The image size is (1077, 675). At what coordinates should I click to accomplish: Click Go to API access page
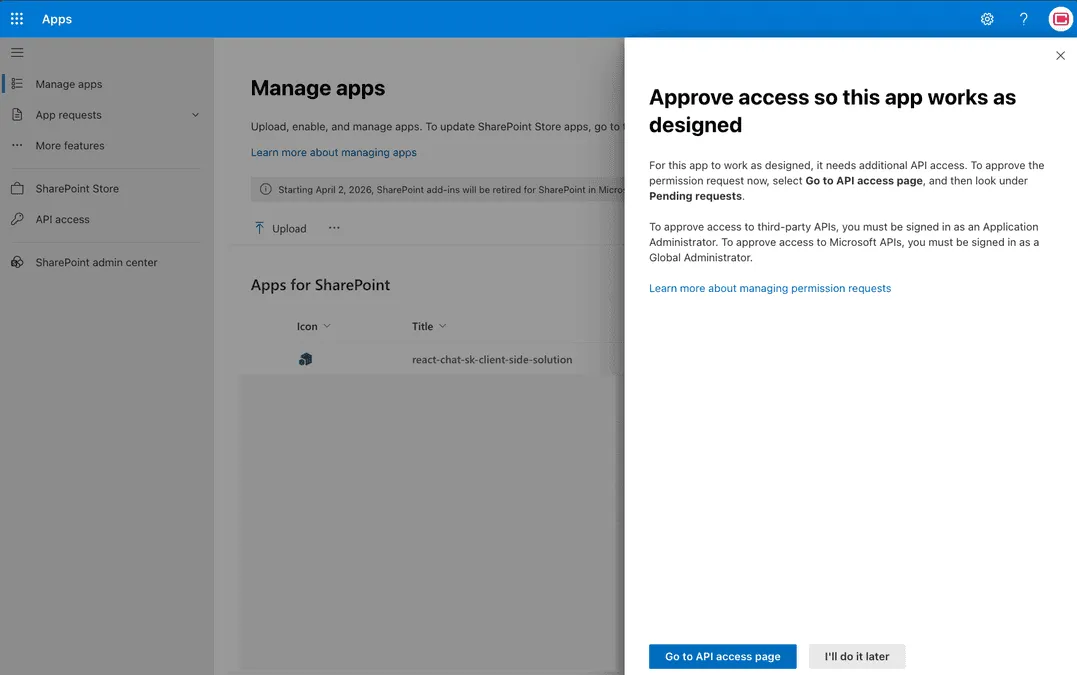click(x=722, y=656)
